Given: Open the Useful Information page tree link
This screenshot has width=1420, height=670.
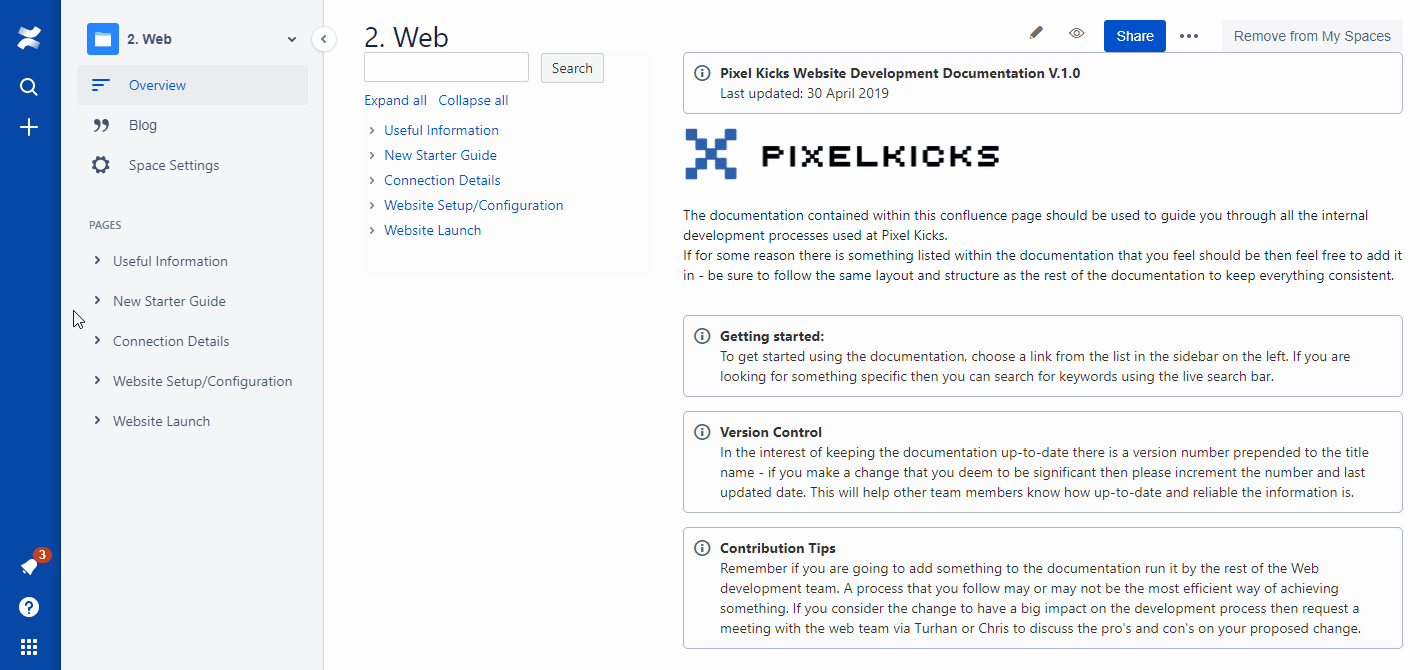Looking at the screenshot, I should pyautogui.click(x=441, y=130).
